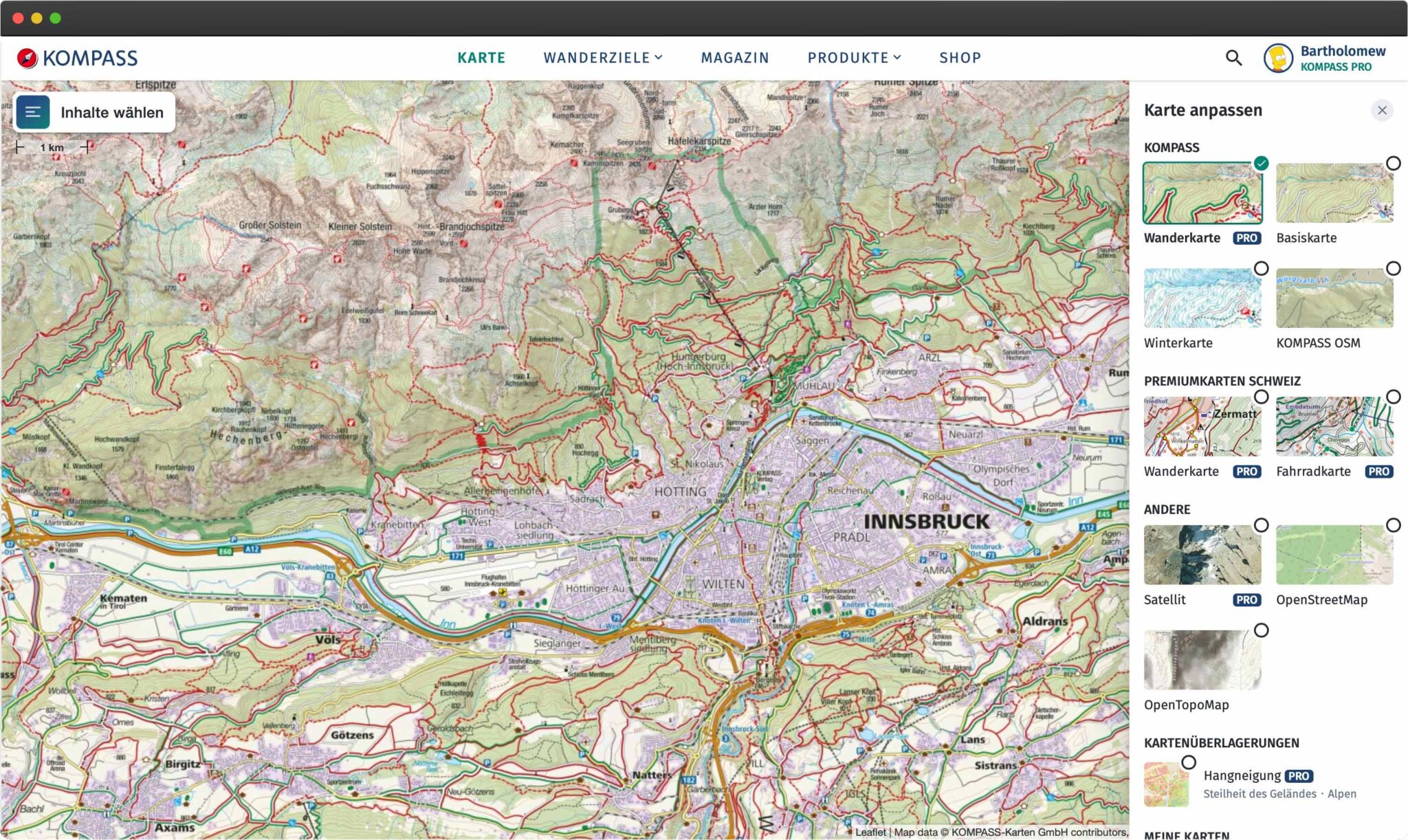Image resolution: width=1408 pixels, height=840 pixels.
Task: Choose the KOMPASS OSM thumbnail
Action: [x=1334, y=298]
